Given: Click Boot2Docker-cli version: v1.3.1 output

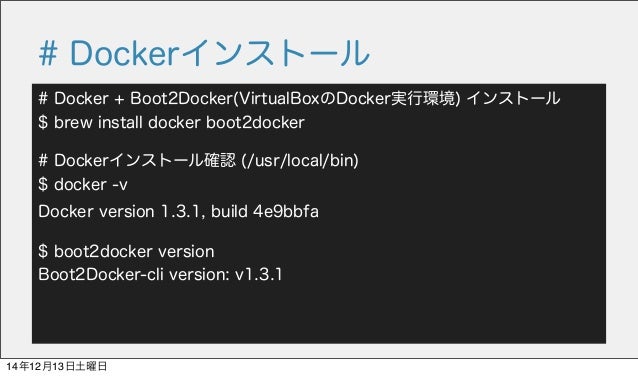Looking at the screenshot, I should (160, 275).
